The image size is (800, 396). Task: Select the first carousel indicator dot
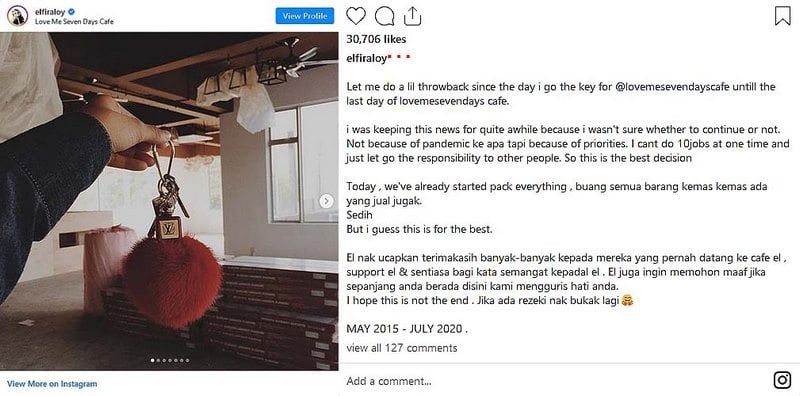click(153, 360)
